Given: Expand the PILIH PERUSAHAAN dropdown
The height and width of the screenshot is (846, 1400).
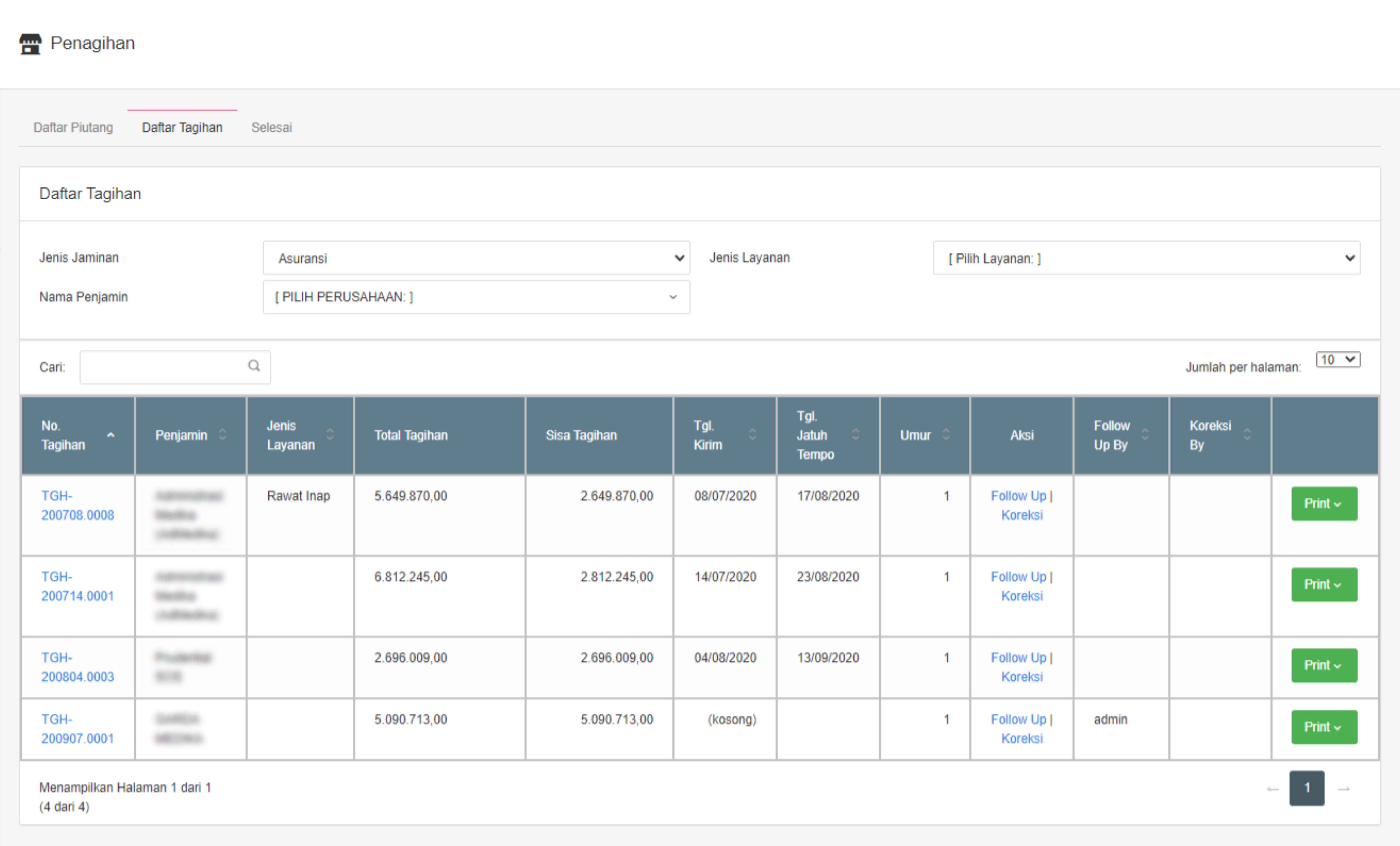Looking at the screenshot, I should tap(476, 297).
